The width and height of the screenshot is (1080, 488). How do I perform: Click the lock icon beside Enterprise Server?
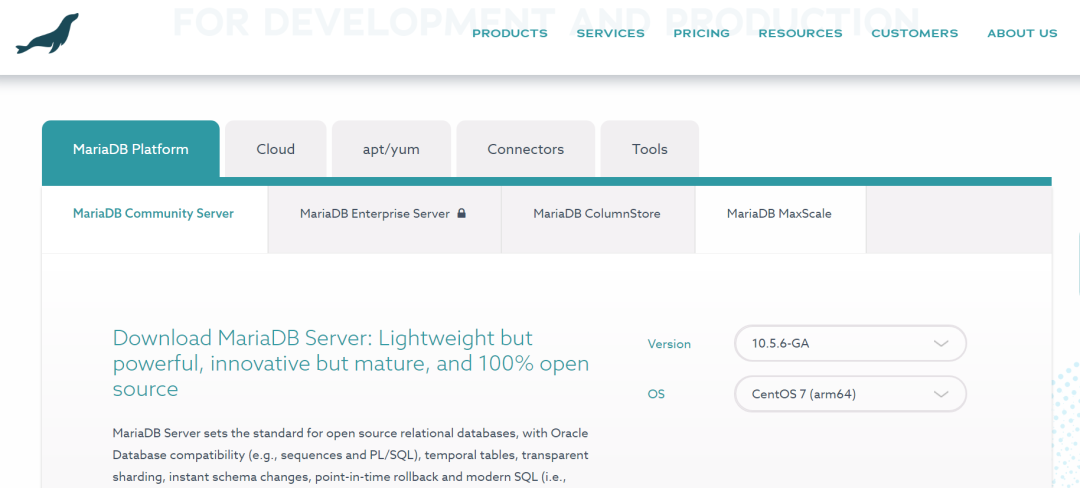(x=461, y=214)
